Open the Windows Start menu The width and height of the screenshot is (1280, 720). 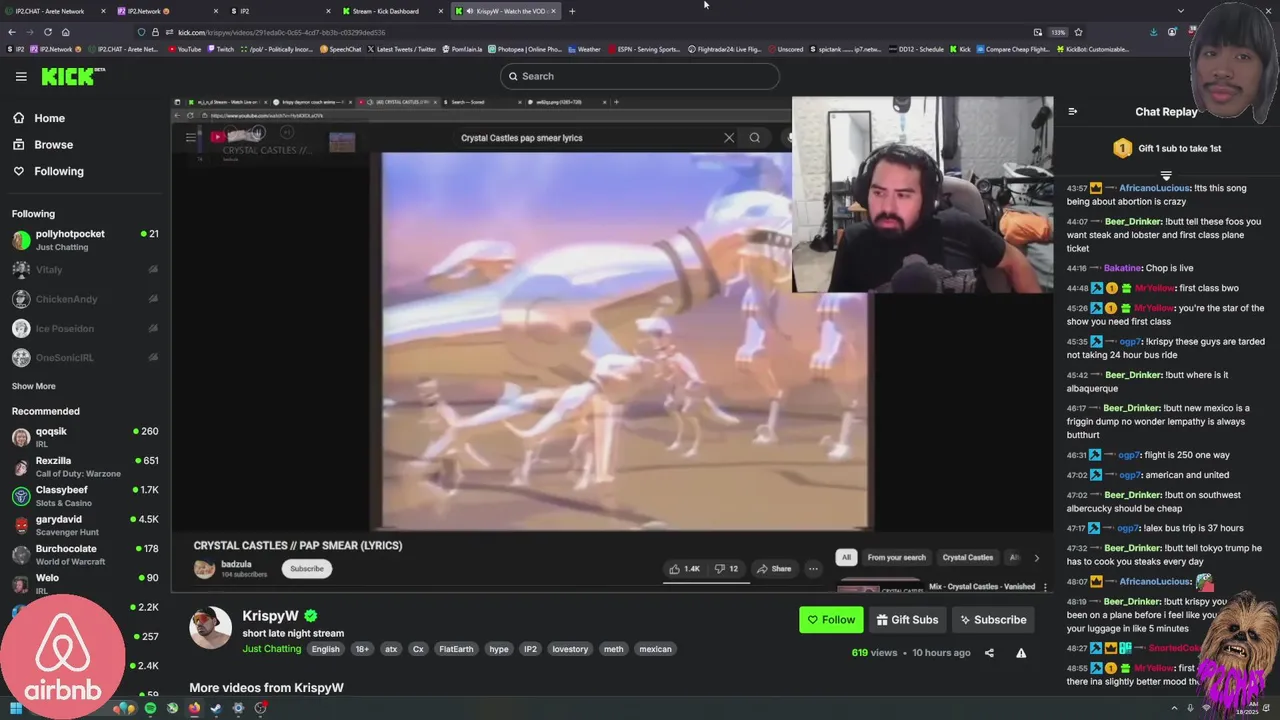point(15,708)
